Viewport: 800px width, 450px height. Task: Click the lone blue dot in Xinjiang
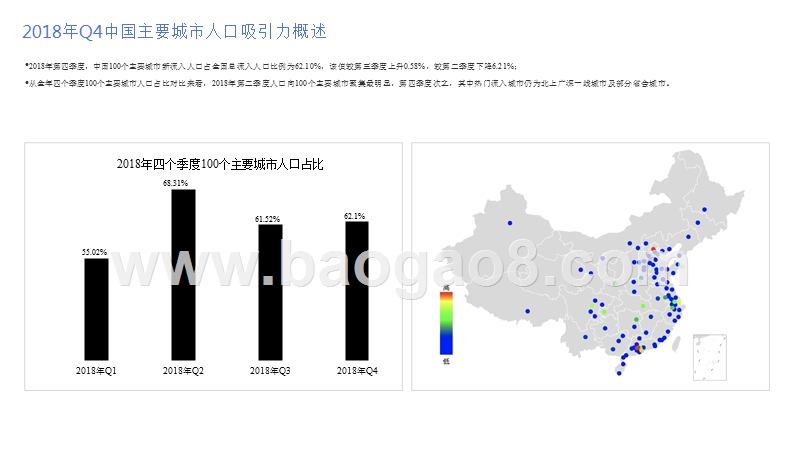510,223
